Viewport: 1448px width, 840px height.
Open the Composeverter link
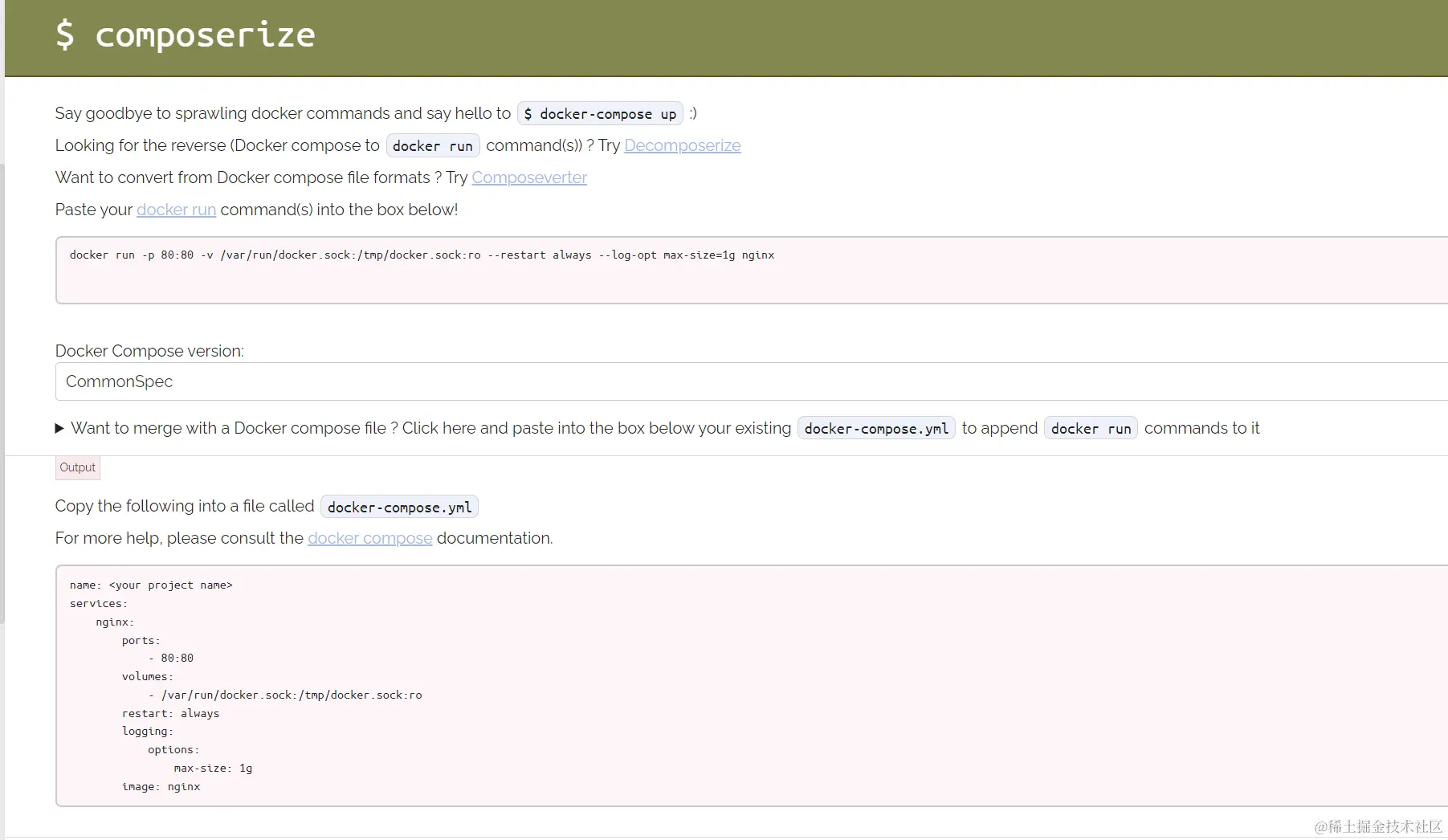tap(529, 177)
